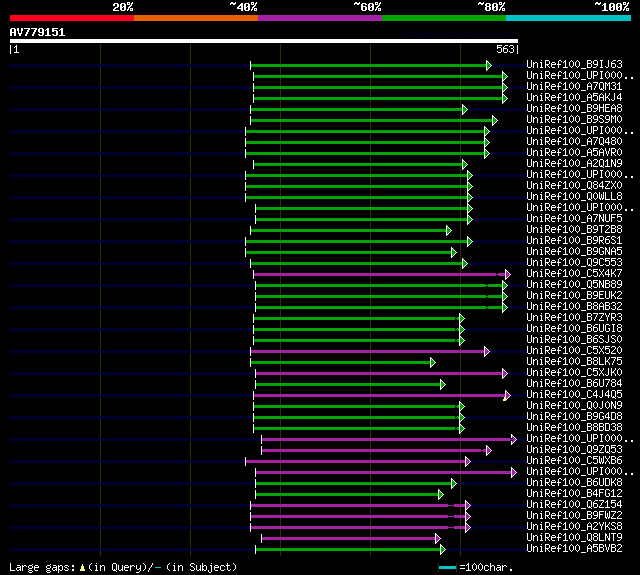Click the orange ~40% legend segment
640x575 pixels.
click(196, 18)
